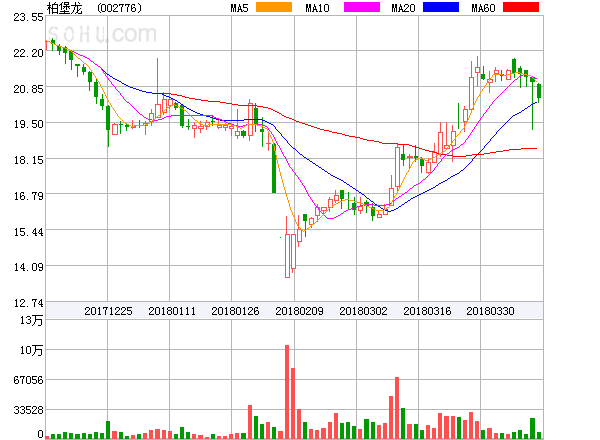
Task: Click the 20.85 price axis label
Action: [x=28, y=89]
